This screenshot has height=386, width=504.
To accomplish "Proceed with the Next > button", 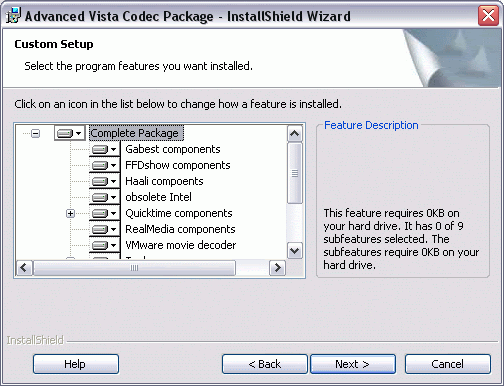I will (353, 364).
